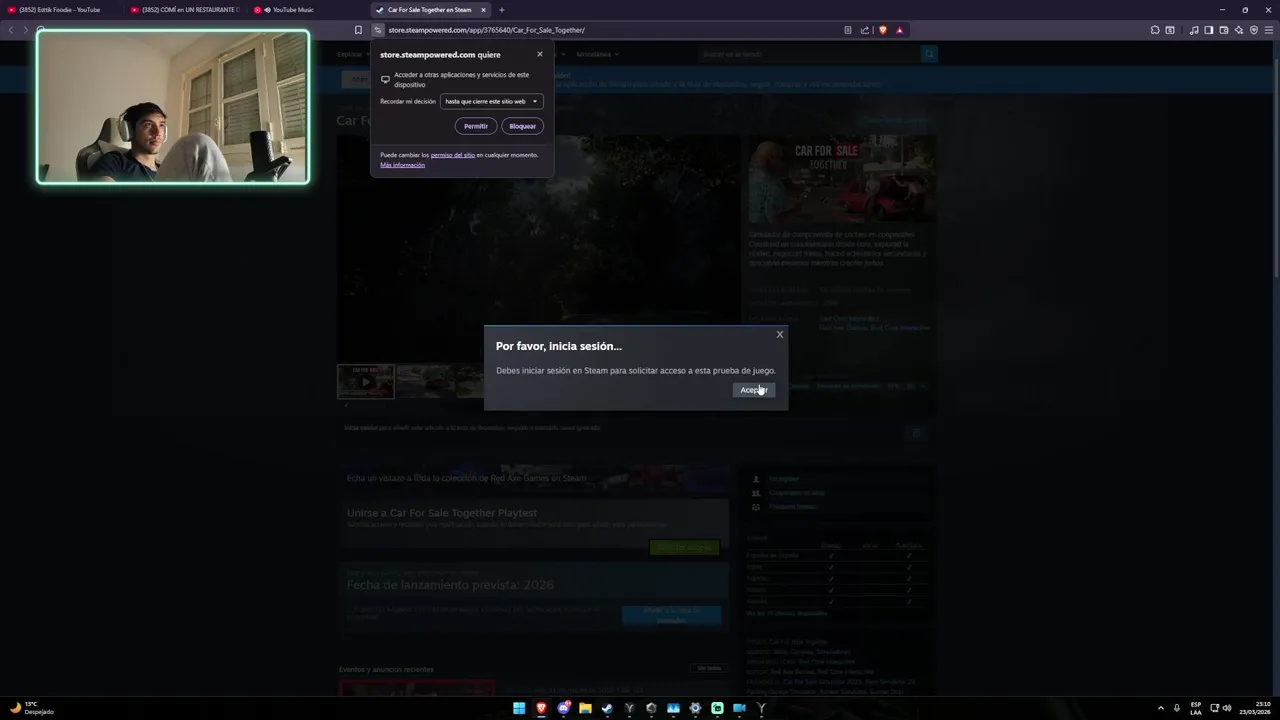Viewport: 1280px width, 720px height.
Task: Open the 'Más información' link
Action: 402,165
